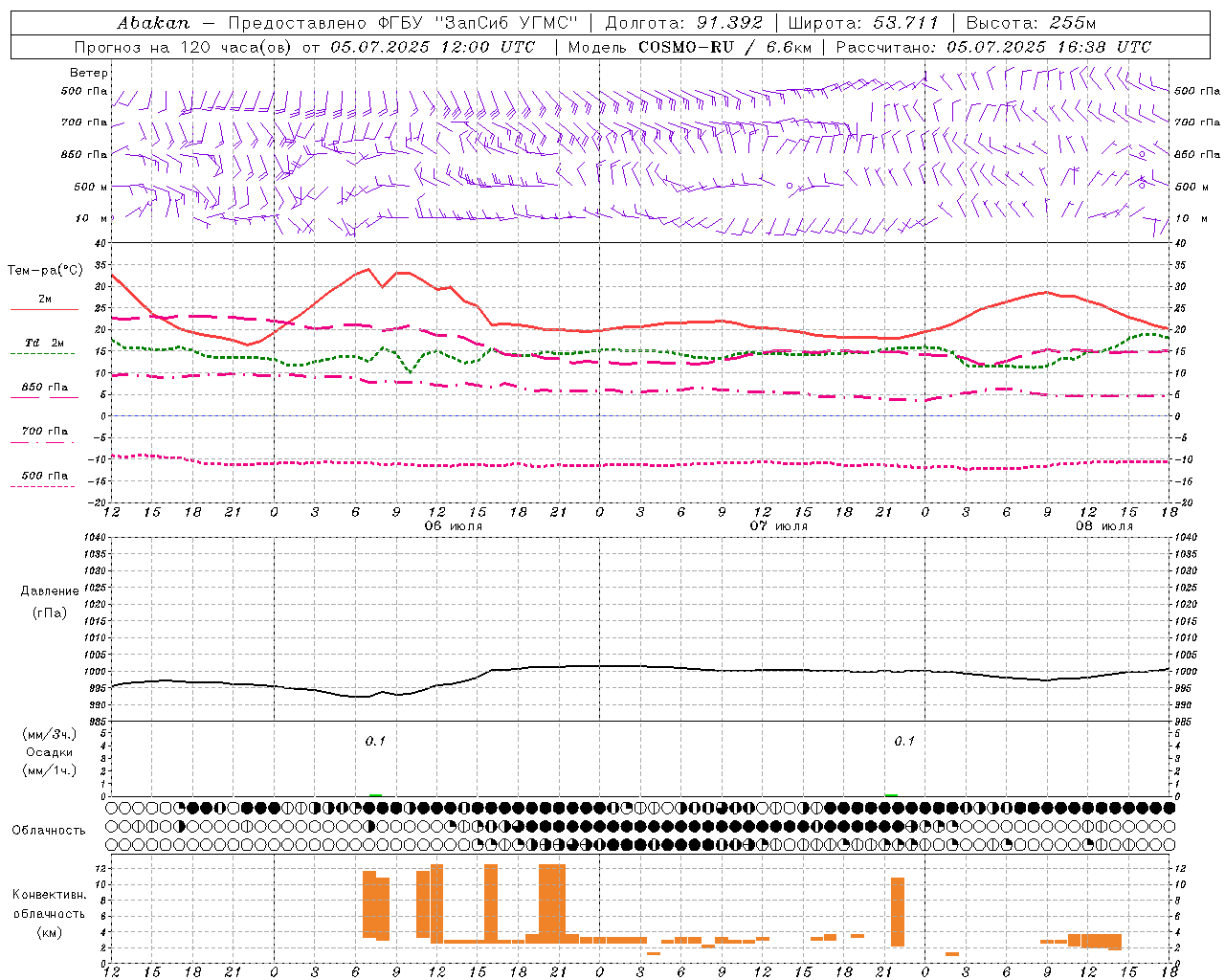Click the 700 гПа entry in the temperature legend
Viewport: 1225px width, 980px height.
tap(45, 432)
